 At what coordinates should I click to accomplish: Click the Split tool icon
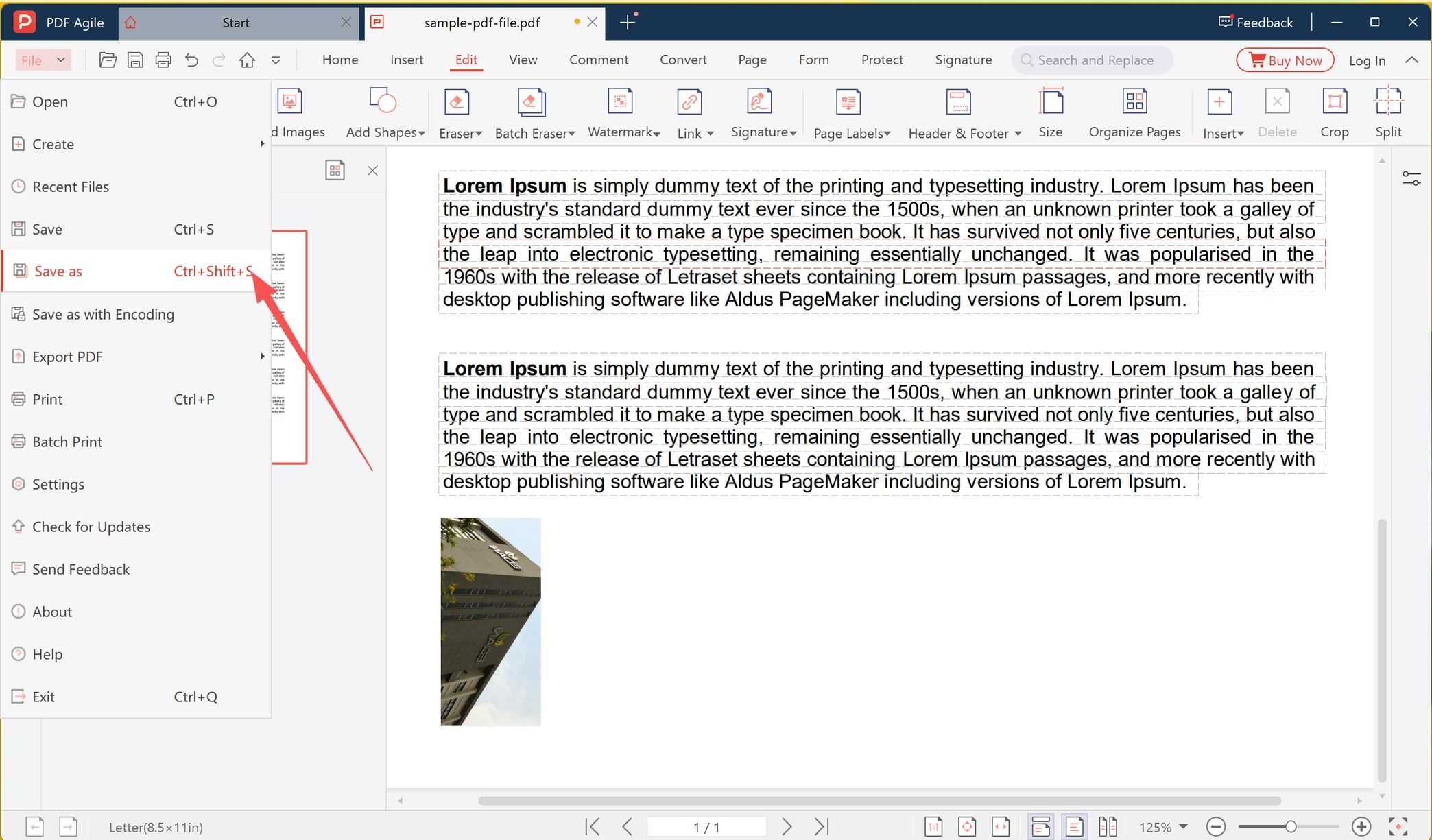pos(1388,101)
